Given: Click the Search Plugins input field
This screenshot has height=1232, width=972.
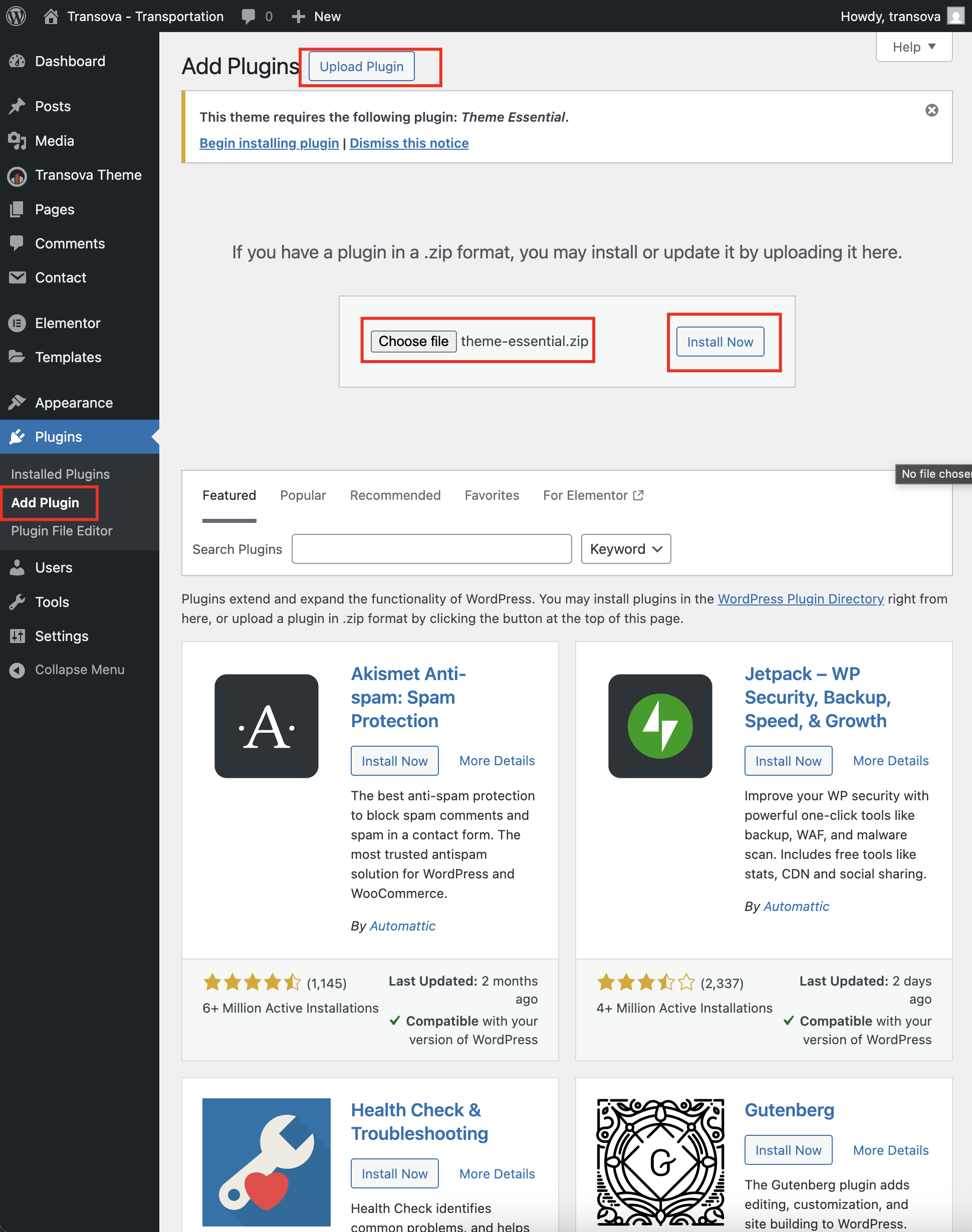Looking at the screenshot, I should point(431,549).
